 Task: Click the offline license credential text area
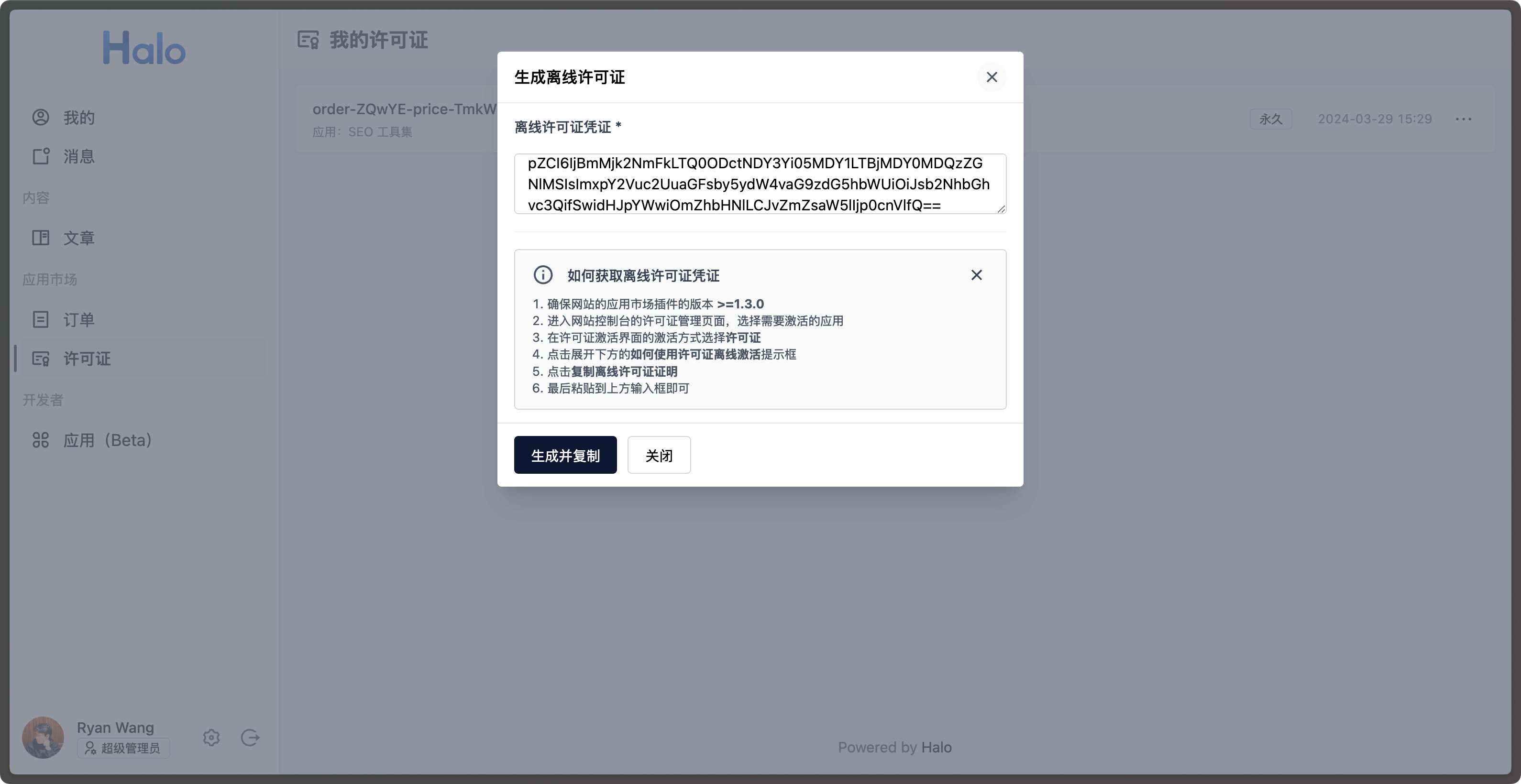pos(760,184)
